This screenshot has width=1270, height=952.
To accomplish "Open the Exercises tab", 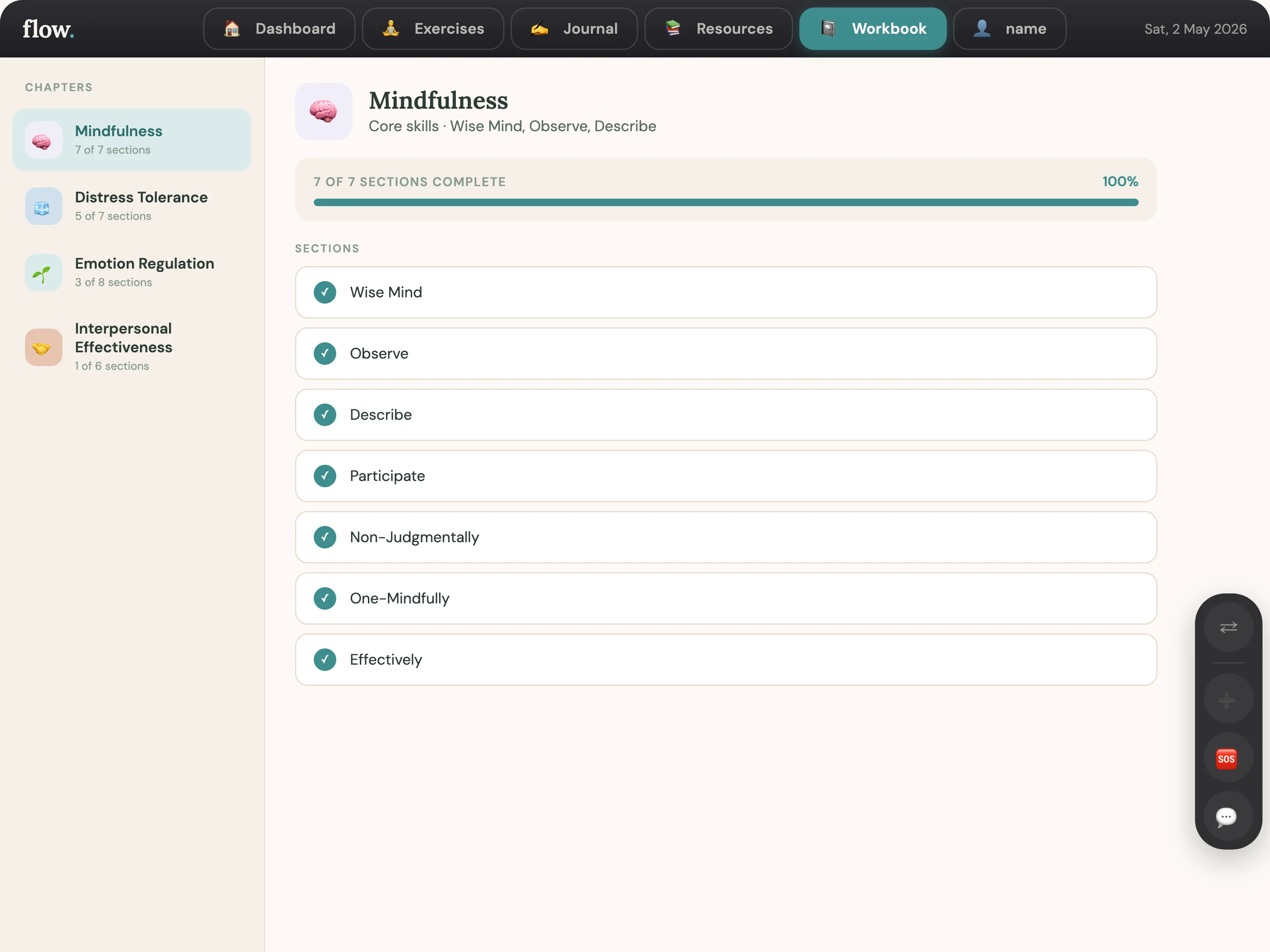I will [433, 29].
